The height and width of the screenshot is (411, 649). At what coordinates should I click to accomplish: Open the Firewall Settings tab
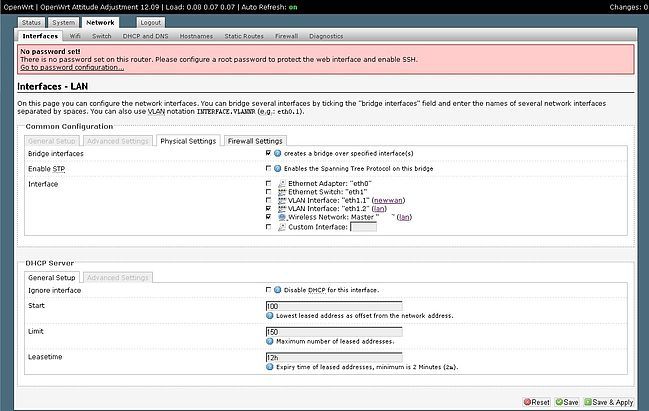pyautogui.click(x=255, y=140)
